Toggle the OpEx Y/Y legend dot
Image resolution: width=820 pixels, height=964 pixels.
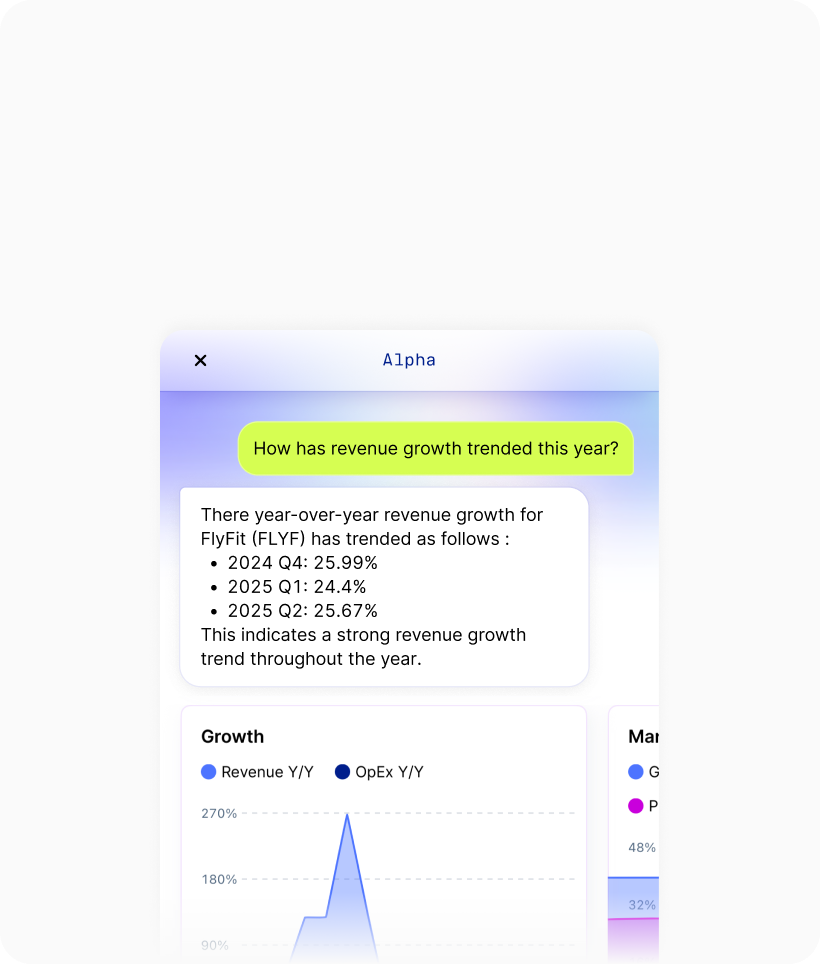tap(343, 772)
